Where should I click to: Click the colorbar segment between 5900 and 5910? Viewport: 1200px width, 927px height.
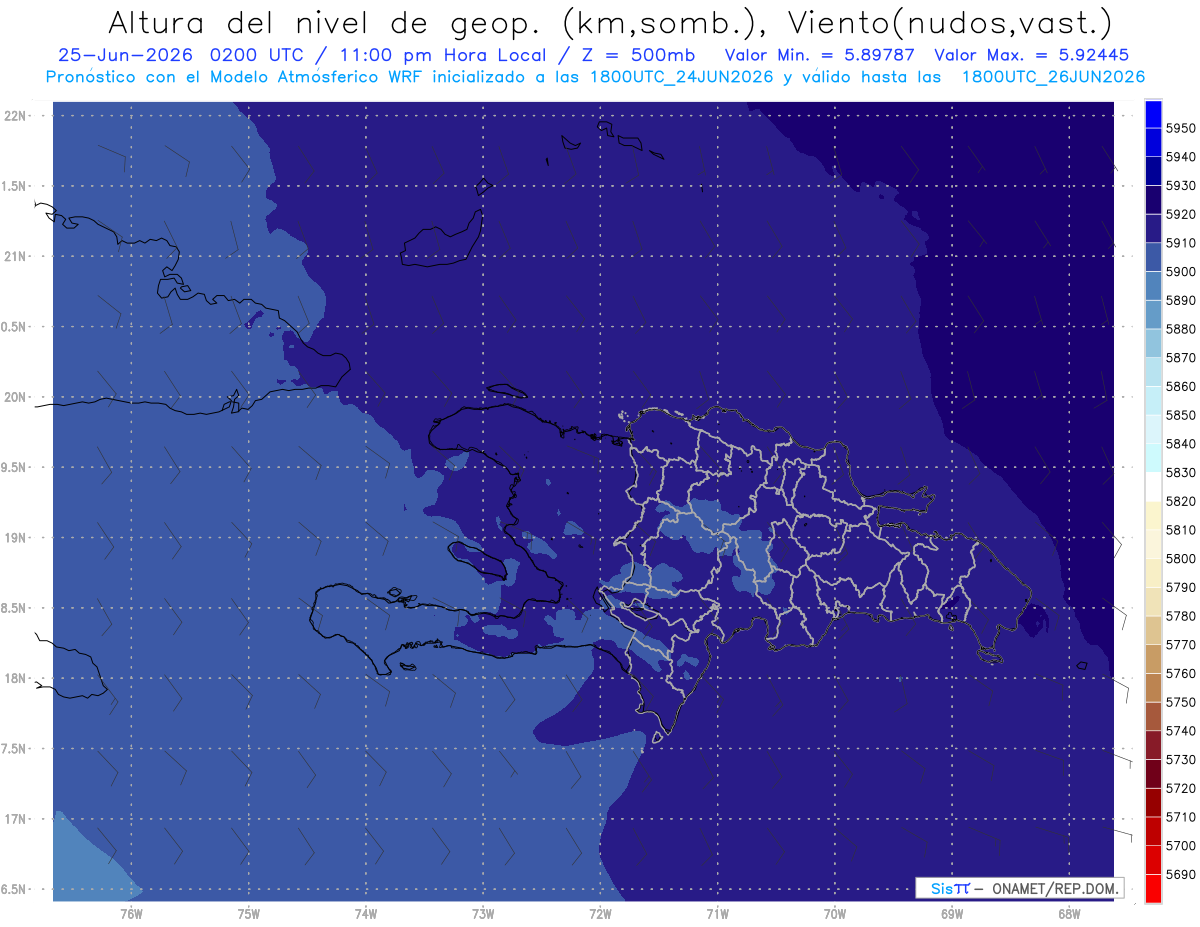click(1153, 258)
